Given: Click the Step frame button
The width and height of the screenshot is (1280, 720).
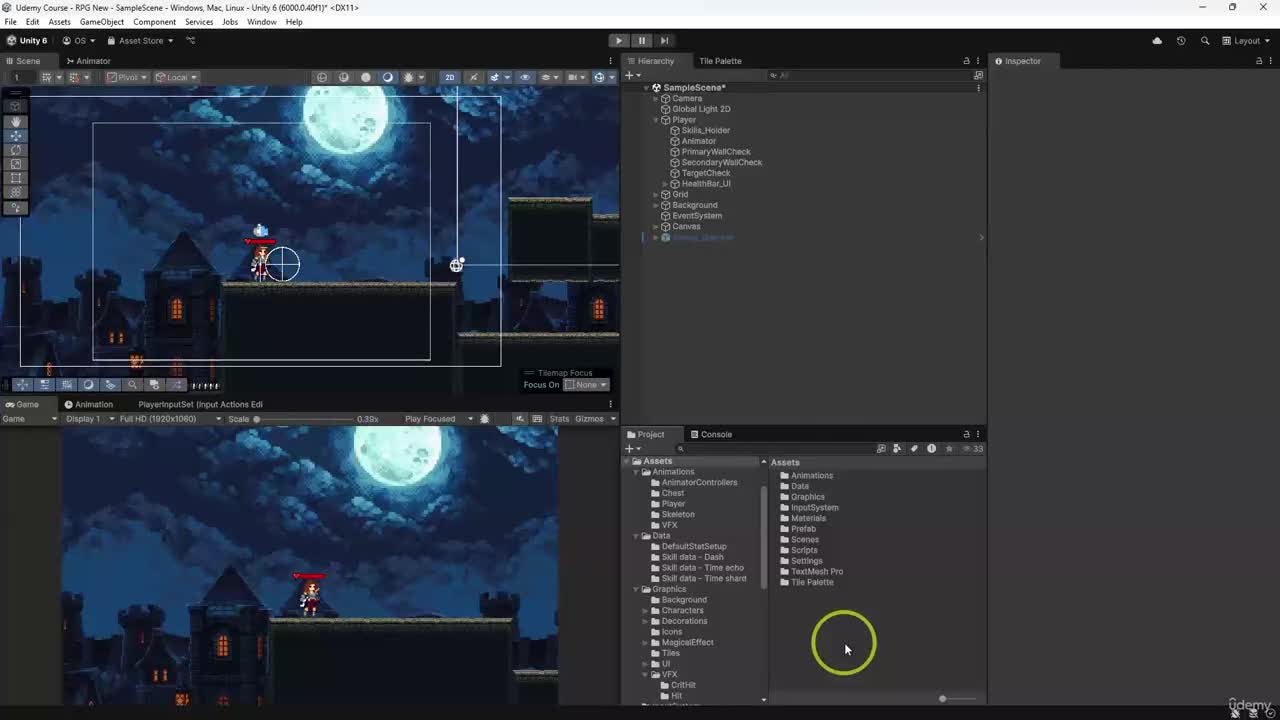Looking at the screenshot, I should pyautogui.click(x=664, y=40).
